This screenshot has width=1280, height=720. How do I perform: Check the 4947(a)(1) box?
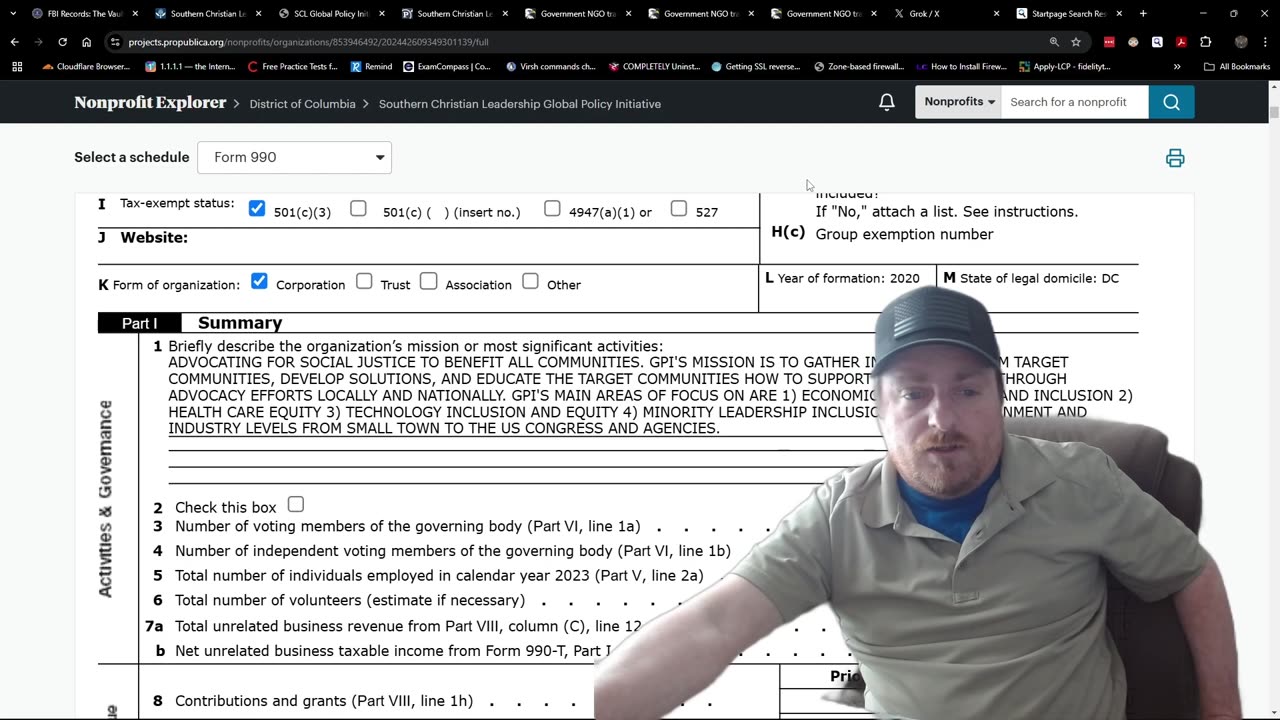point(552,209)
